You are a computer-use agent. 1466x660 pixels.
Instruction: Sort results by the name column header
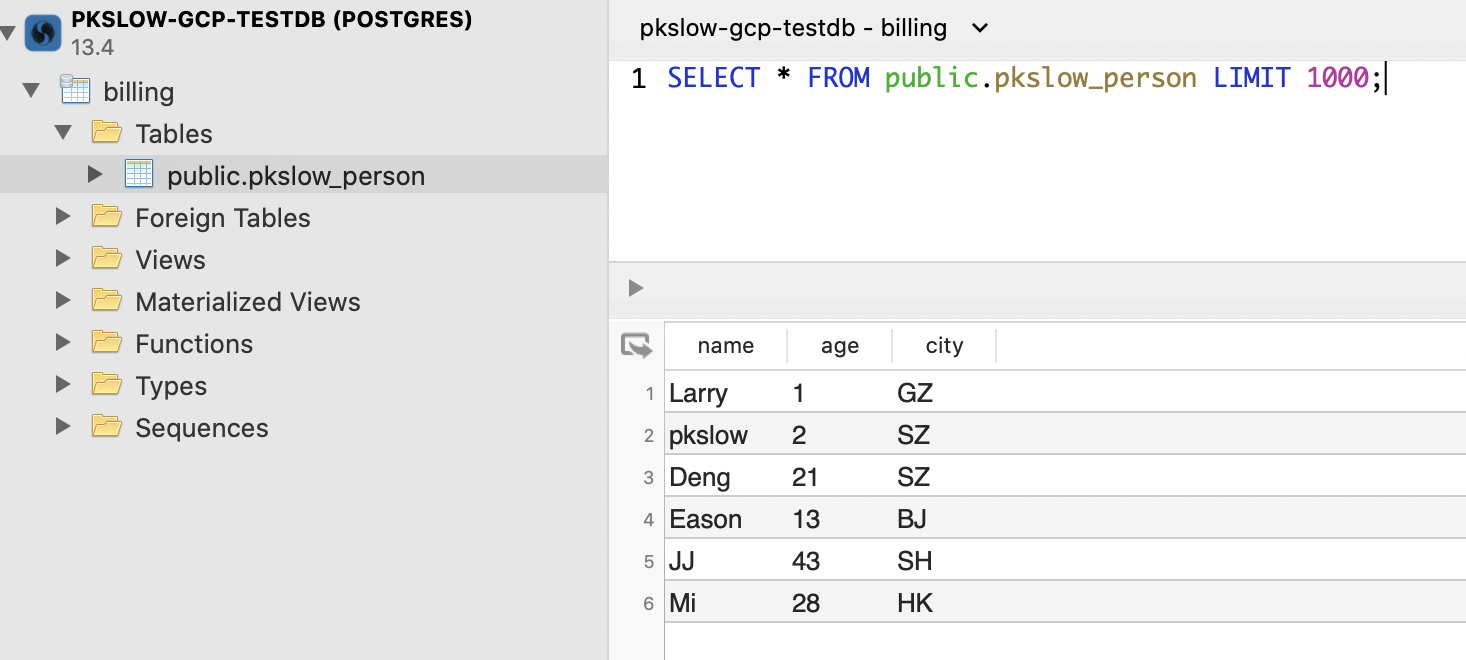click(x=726, y=346)
